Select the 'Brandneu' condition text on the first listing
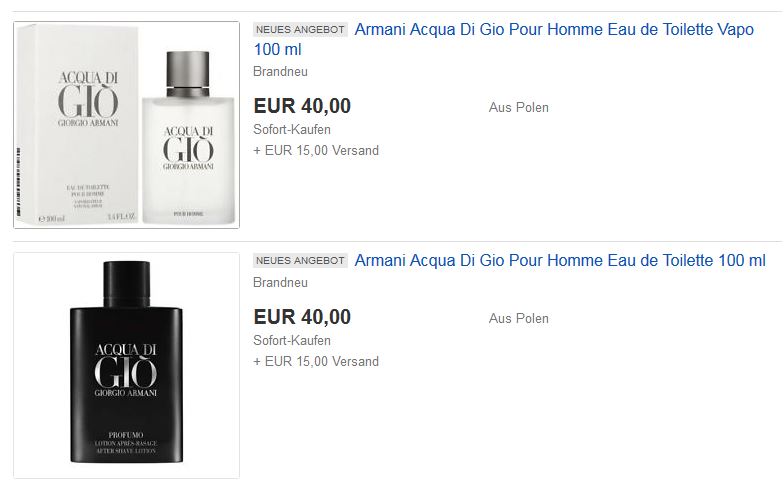This screenshot has height=480, width=784. click(280, 72)
